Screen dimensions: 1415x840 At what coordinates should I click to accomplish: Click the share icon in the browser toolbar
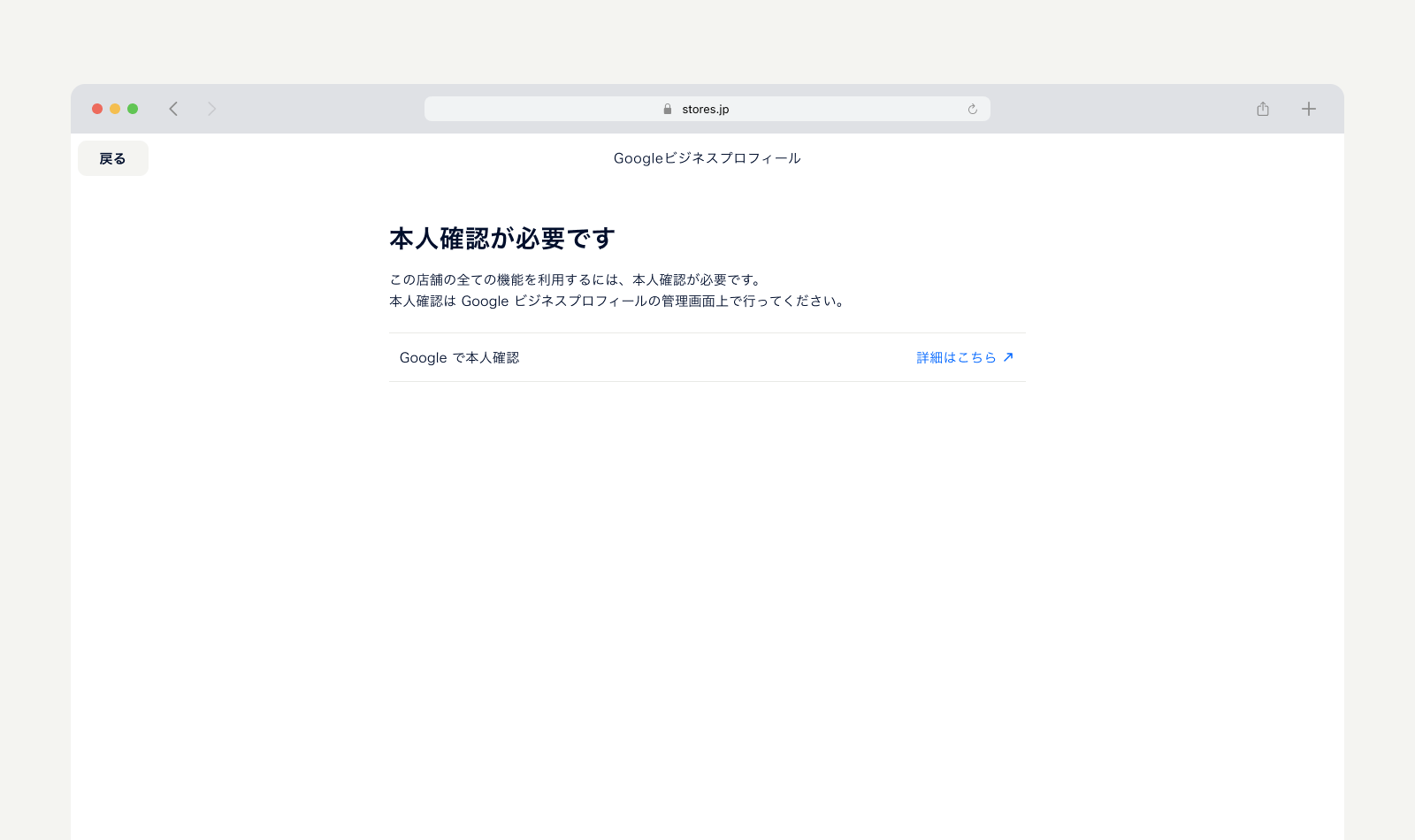pos(1263,109)
